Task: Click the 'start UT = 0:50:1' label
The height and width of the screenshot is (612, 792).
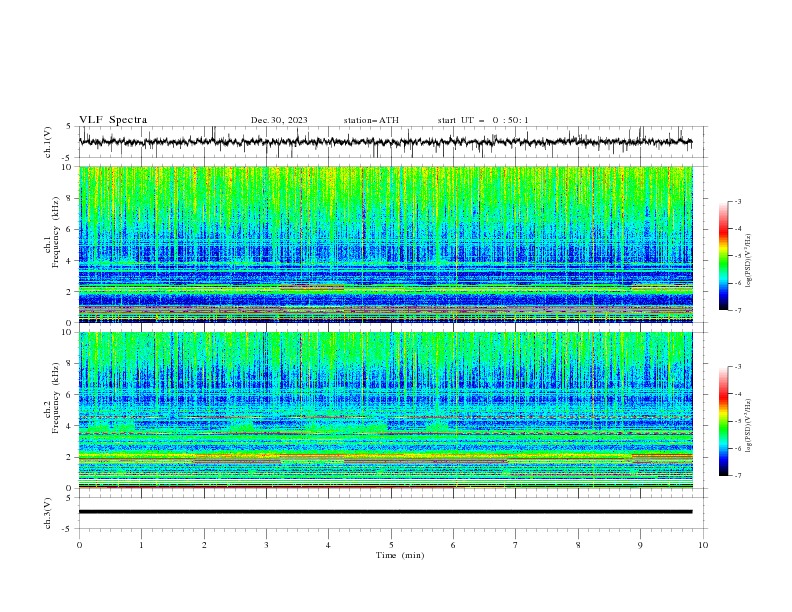Action: point(482,120)
